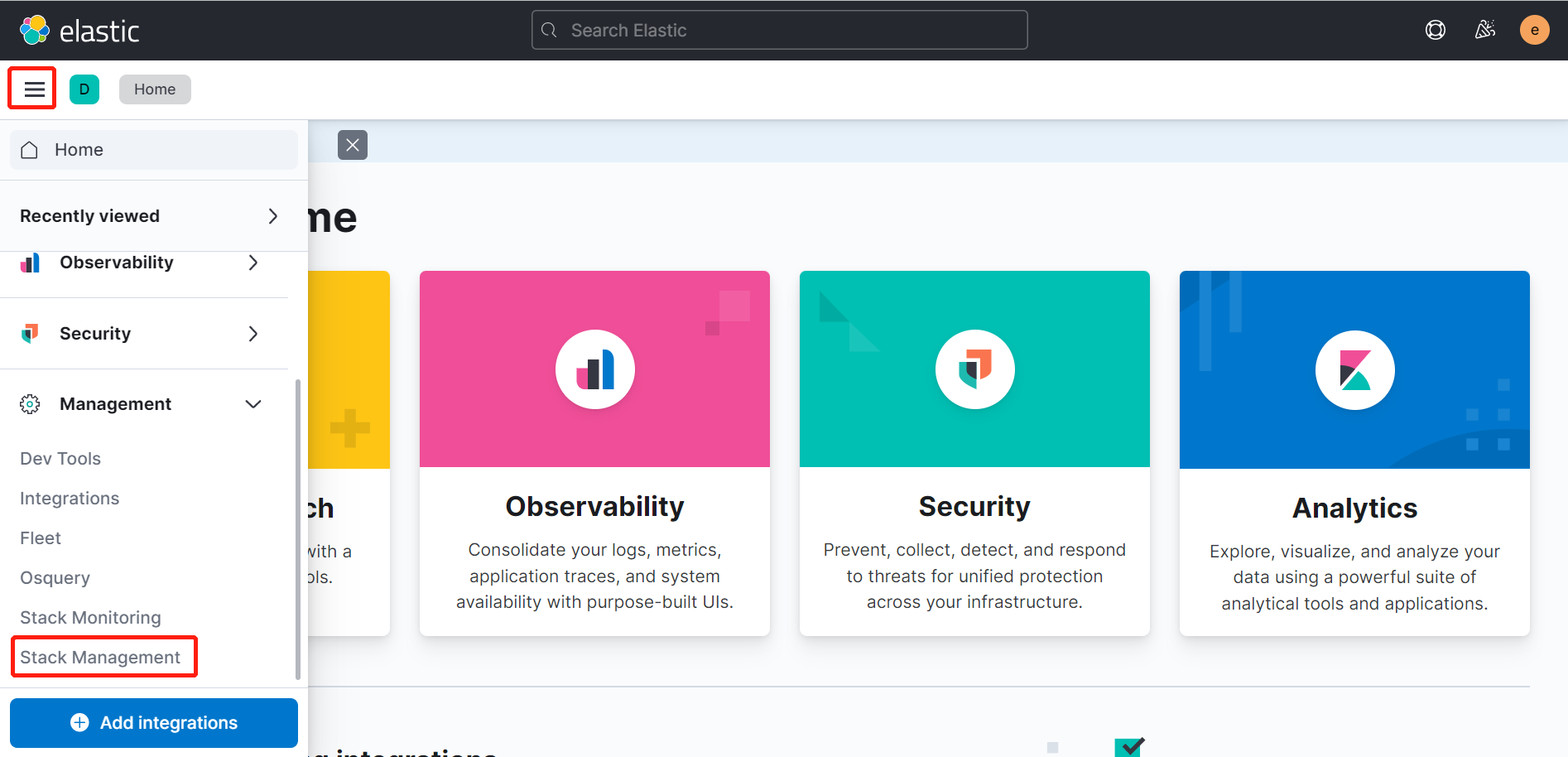Image resolution: width=1568 pixels, height=757 pixels.
Task: Click the Elastic logo
Action: tap(79, 31)
